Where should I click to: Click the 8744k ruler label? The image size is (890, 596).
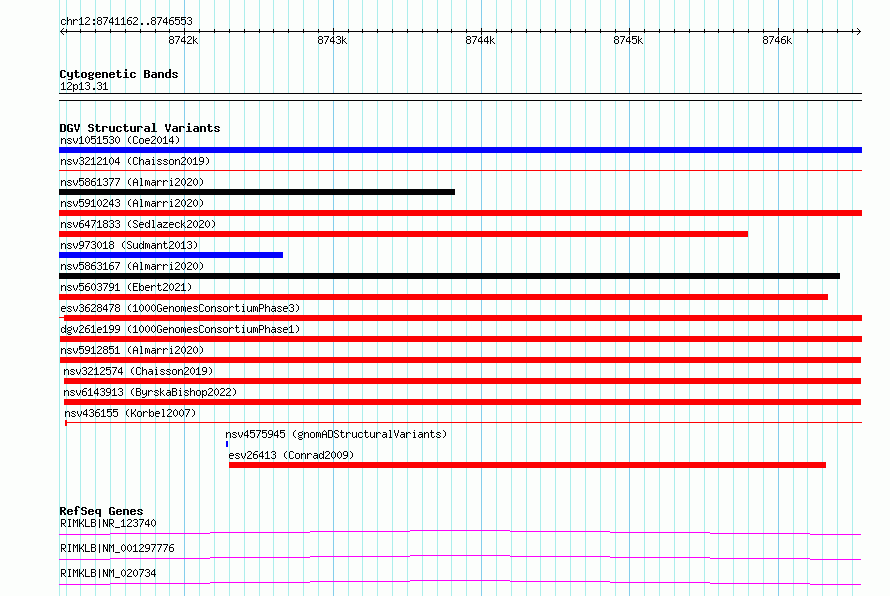(480, 40)
